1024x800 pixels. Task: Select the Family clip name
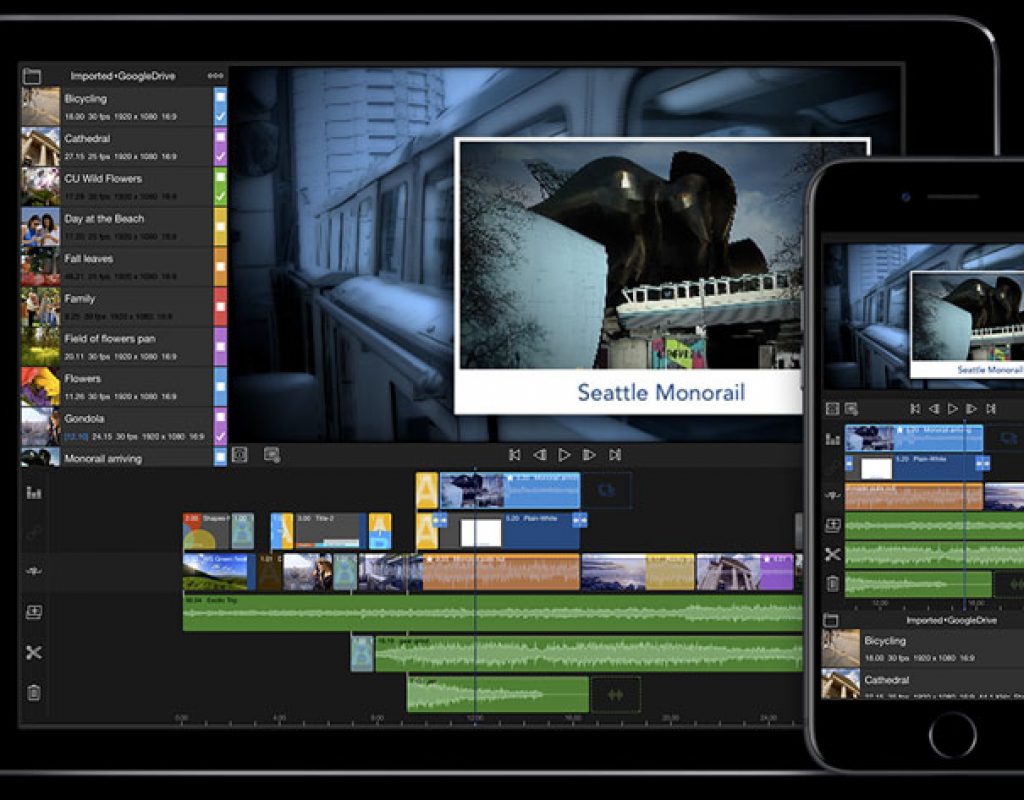(80, 298)
